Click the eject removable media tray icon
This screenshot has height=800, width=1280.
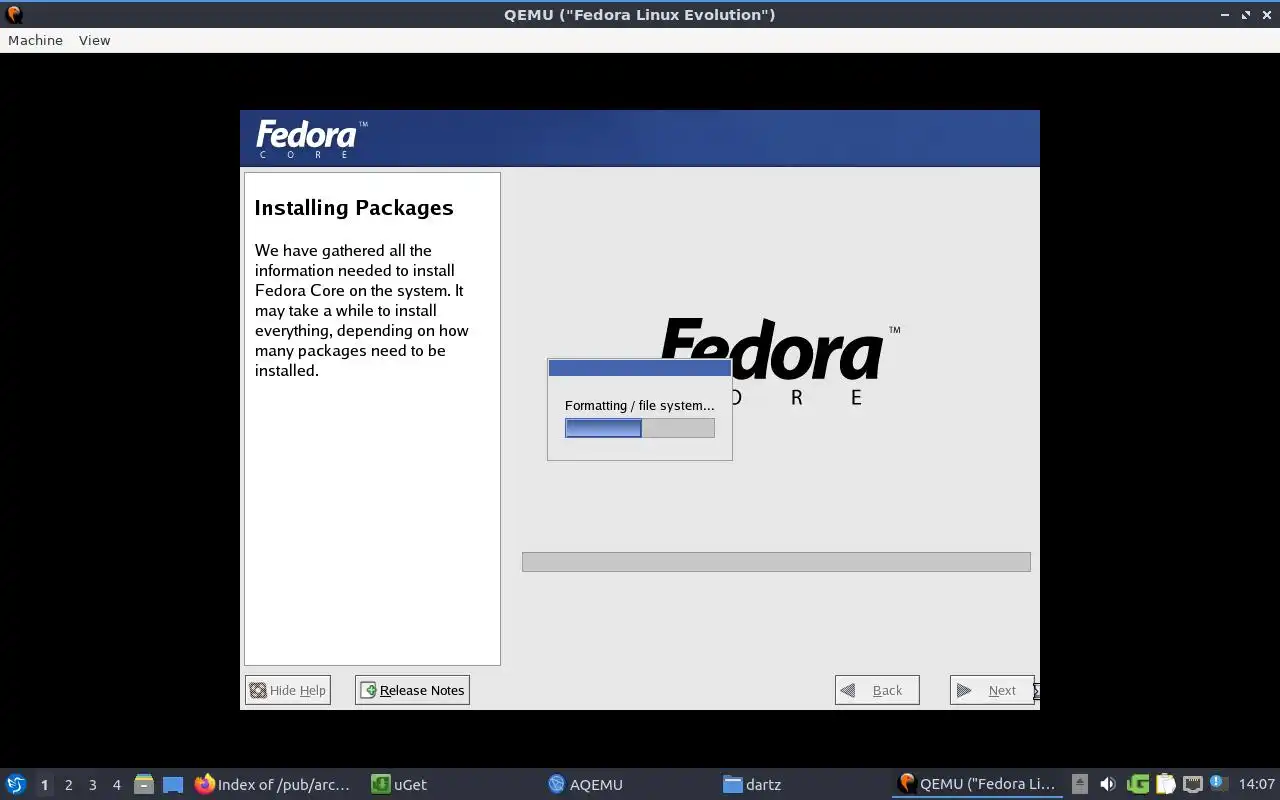pos(1080,784)
